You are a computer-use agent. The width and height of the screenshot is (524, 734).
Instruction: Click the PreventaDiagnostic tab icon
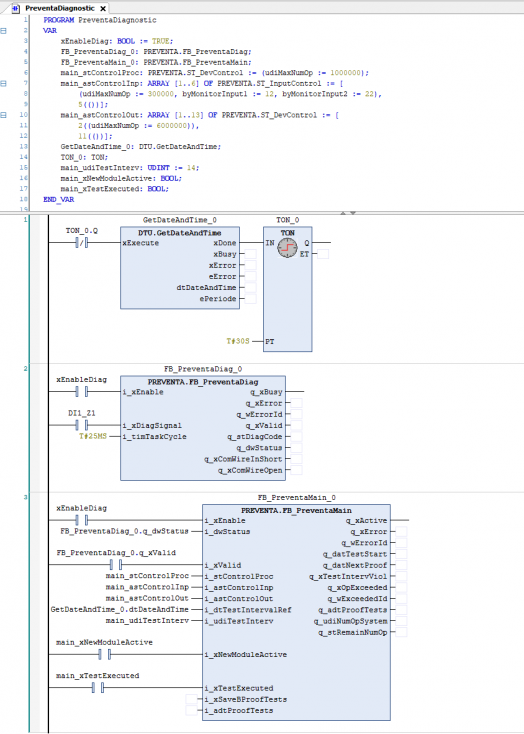point(16,8)
